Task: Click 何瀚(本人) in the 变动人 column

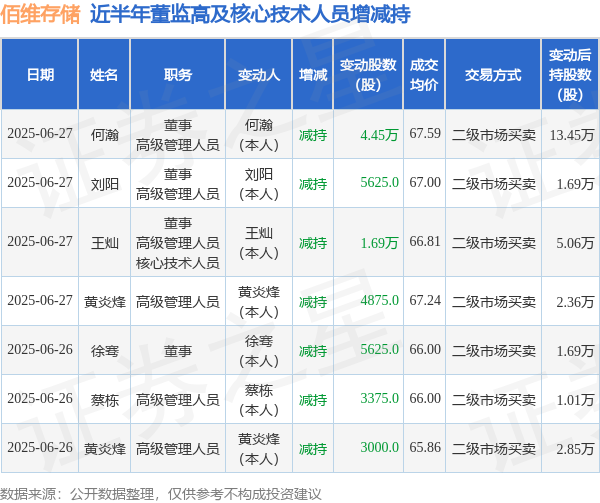Action: click(259, 135)
